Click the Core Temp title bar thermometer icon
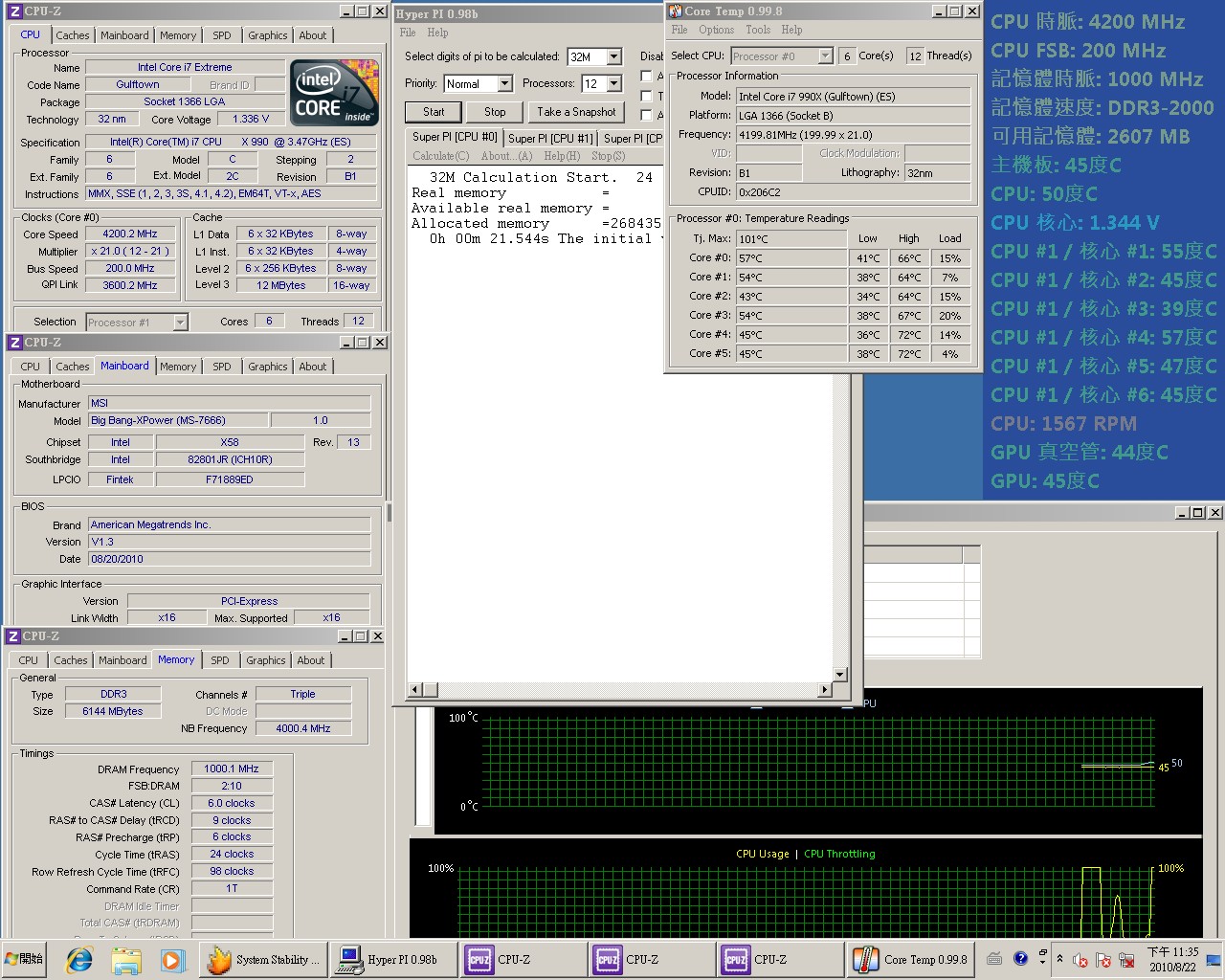 [x=676, y=11]
